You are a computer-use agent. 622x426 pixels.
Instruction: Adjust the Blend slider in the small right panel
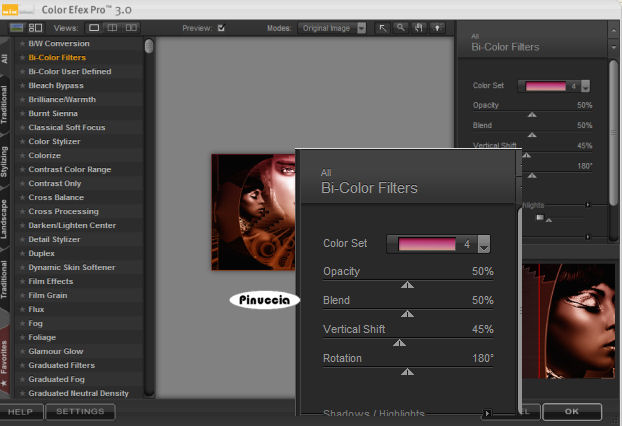click(x=532, y=134)
